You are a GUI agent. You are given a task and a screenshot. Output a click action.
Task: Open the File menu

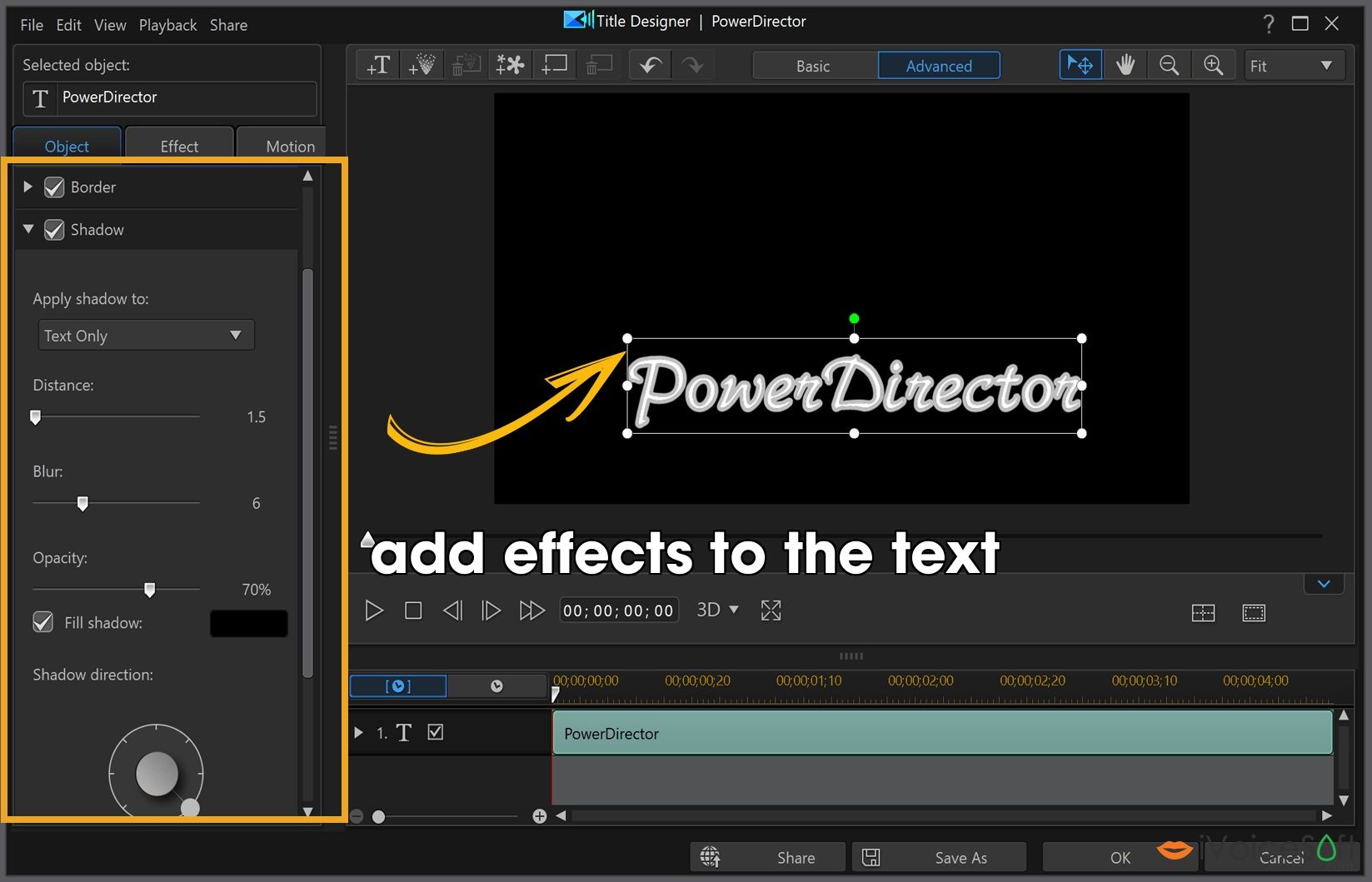pyautogui.click(x=32, y=25)
